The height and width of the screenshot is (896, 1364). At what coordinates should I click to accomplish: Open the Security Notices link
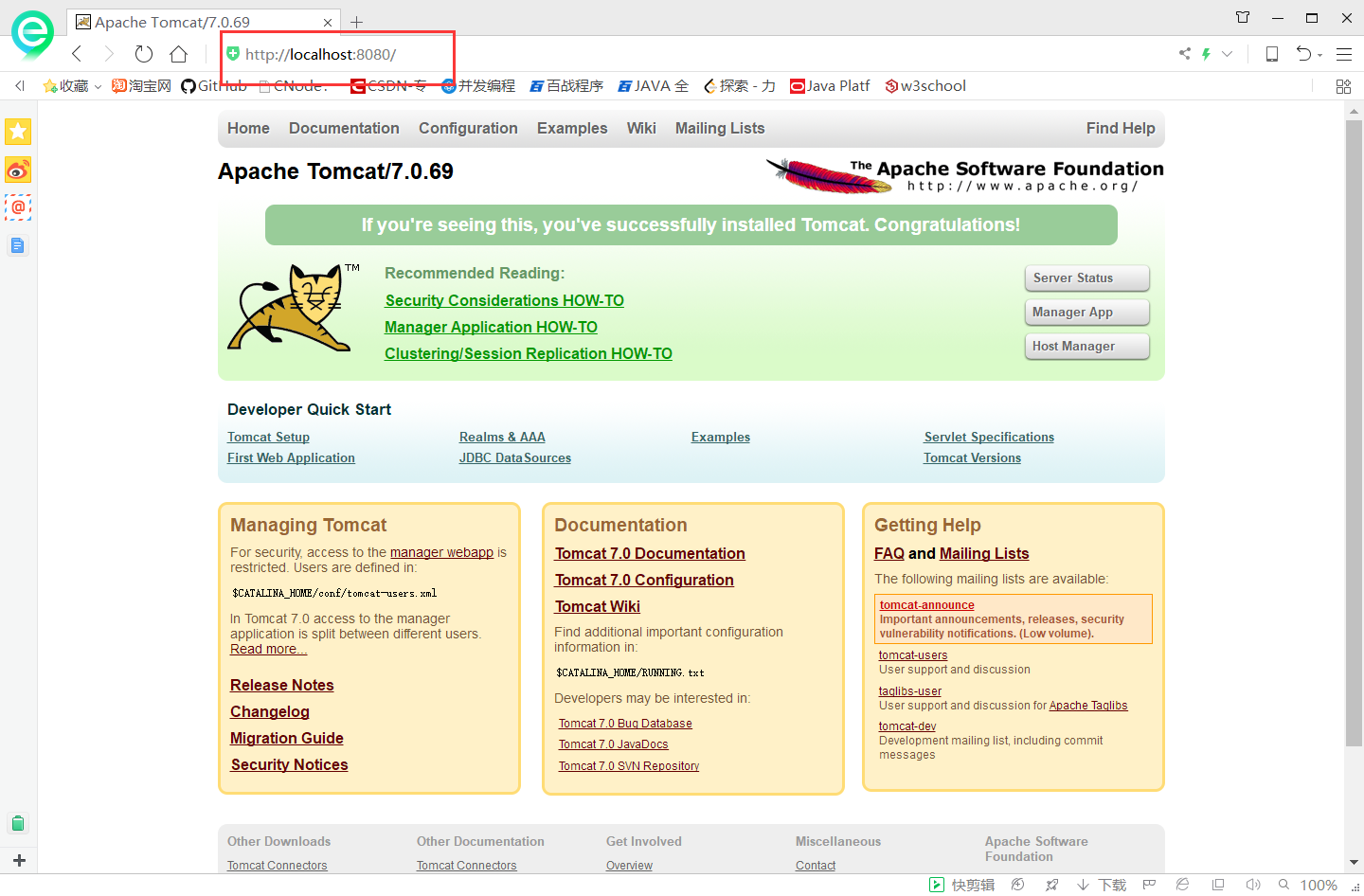pos(289,765)
